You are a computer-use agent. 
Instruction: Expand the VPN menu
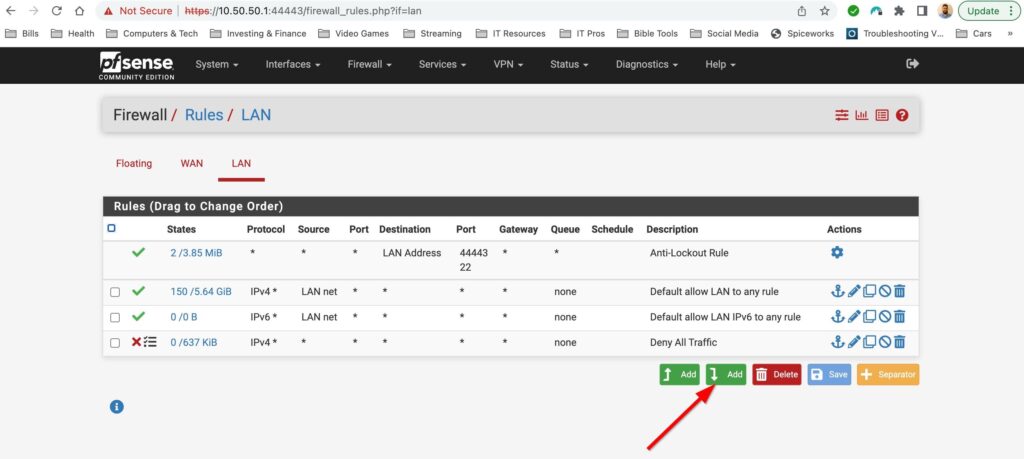(x=508, y=64)
